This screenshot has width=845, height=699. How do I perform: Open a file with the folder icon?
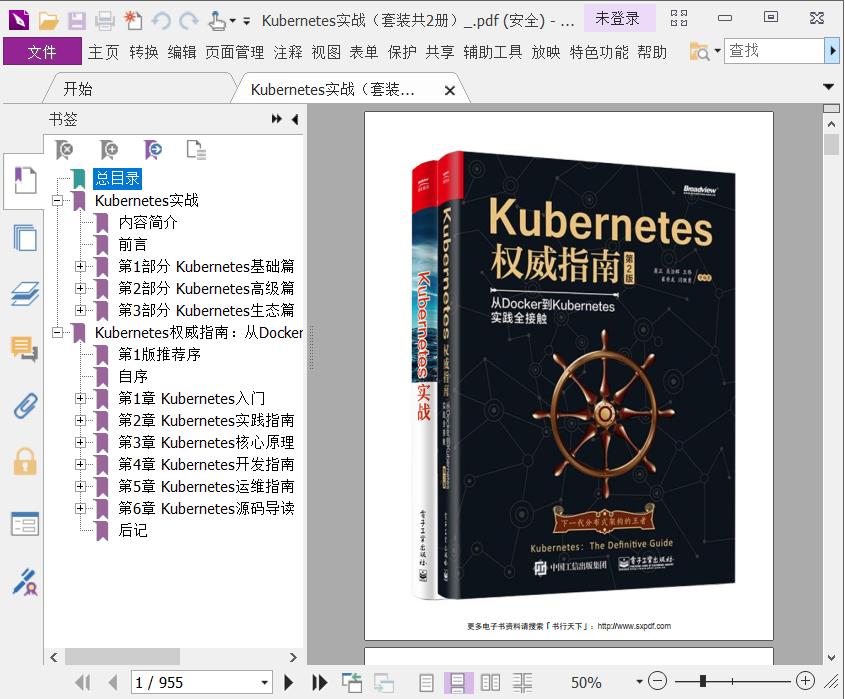(49, 20)
